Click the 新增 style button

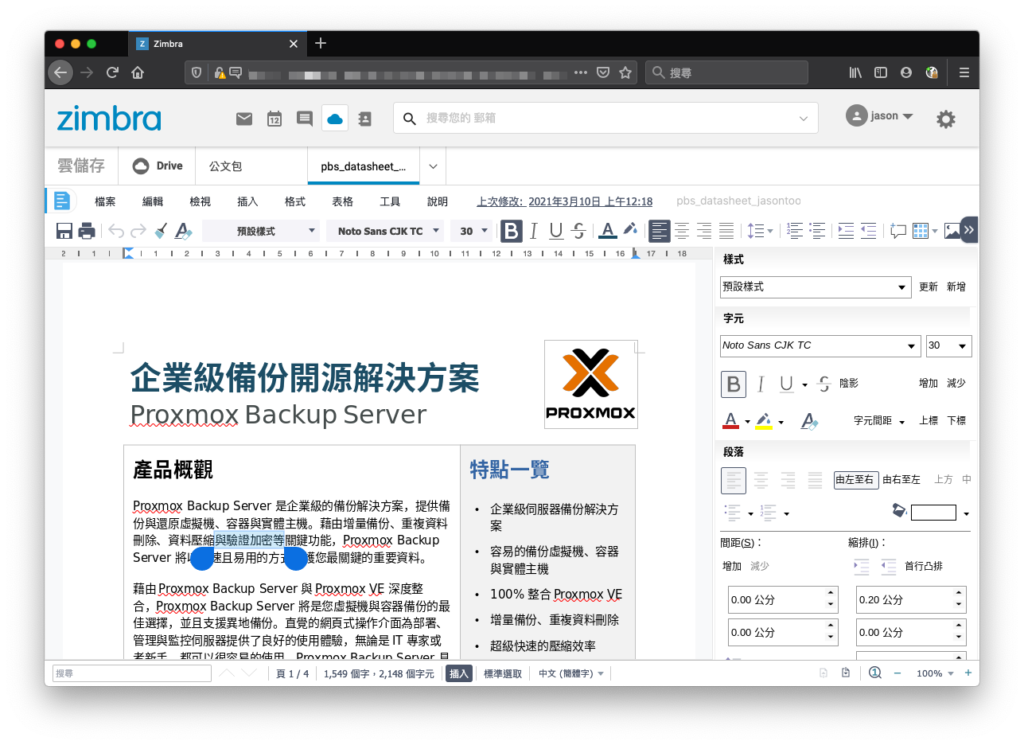tap(956, 287)
